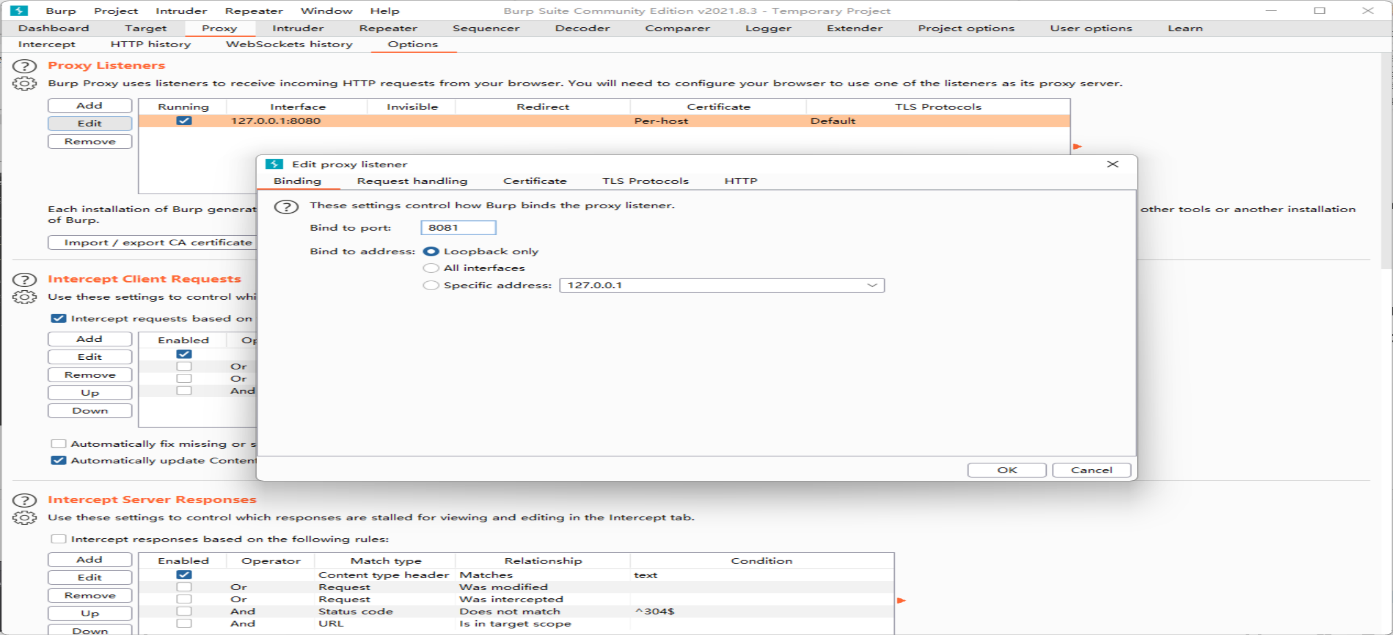Viewport: 1393px width, 635px height.
Task: Open the Project menu
Action: [116, 11]
